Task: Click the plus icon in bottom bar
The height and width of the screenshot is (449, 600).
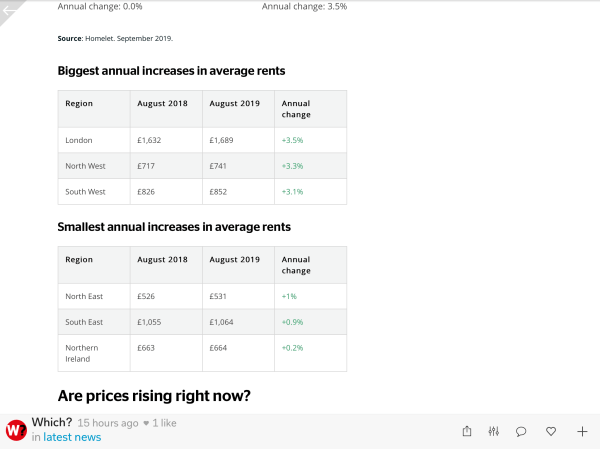Action: coord(582,431)
